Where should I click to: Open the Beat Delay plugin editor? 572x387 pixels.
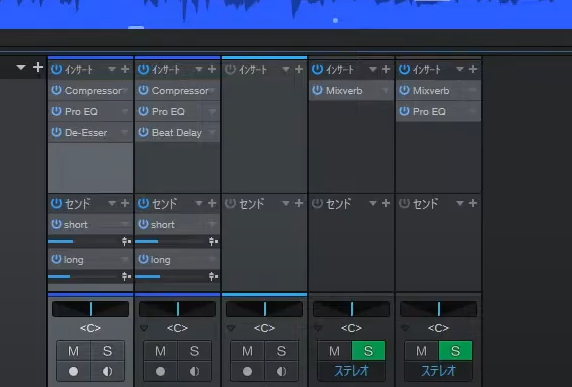177,132
